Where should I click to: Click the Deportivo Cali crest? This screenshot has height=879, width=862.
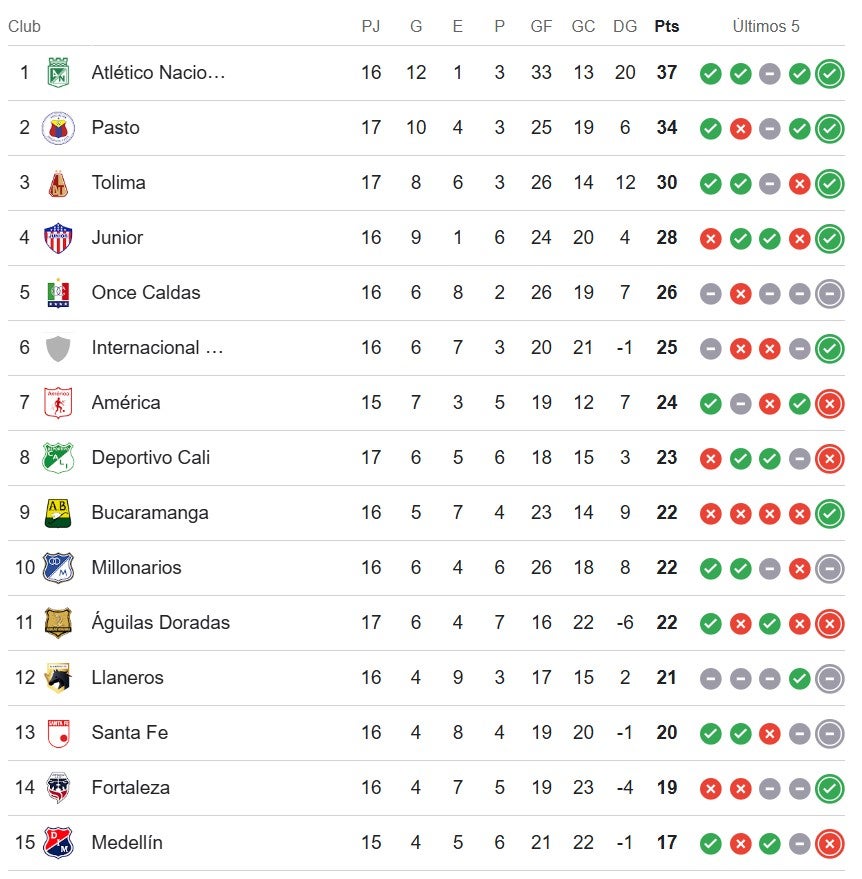pyautogui.click(x=58, y=458)
